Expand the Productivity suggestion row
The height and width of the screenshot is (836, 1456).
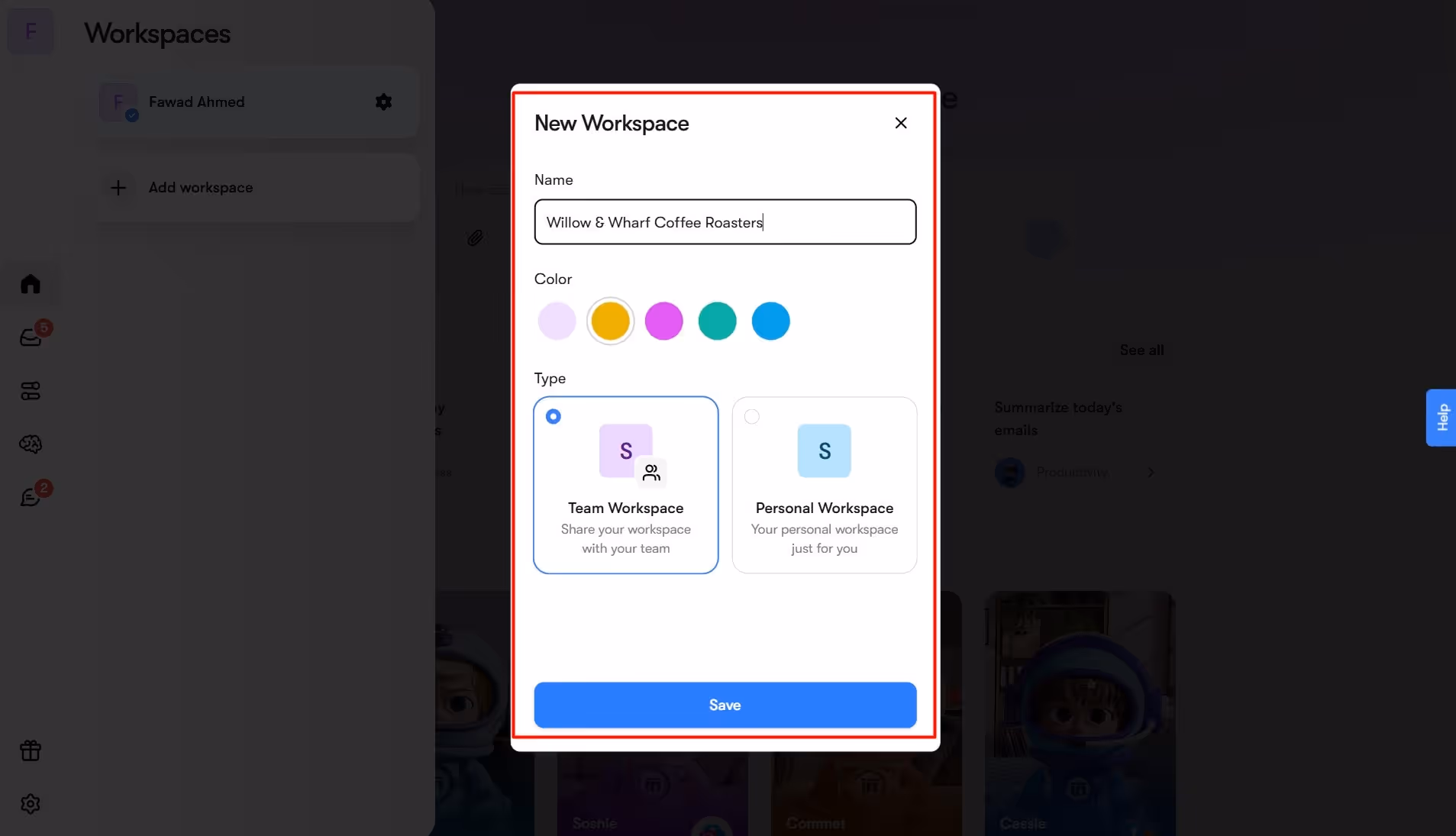(x=1150, y=472)
